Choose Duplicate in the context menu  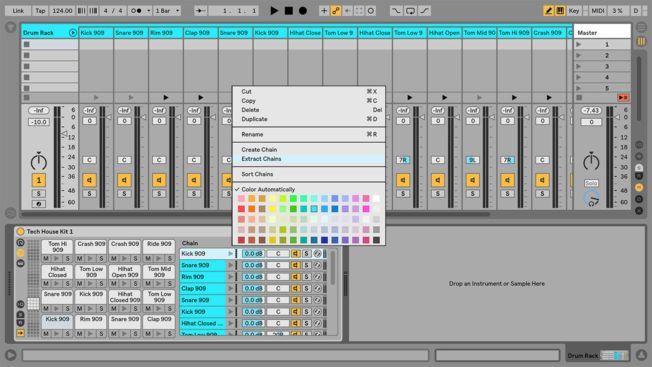coord(309,119)
